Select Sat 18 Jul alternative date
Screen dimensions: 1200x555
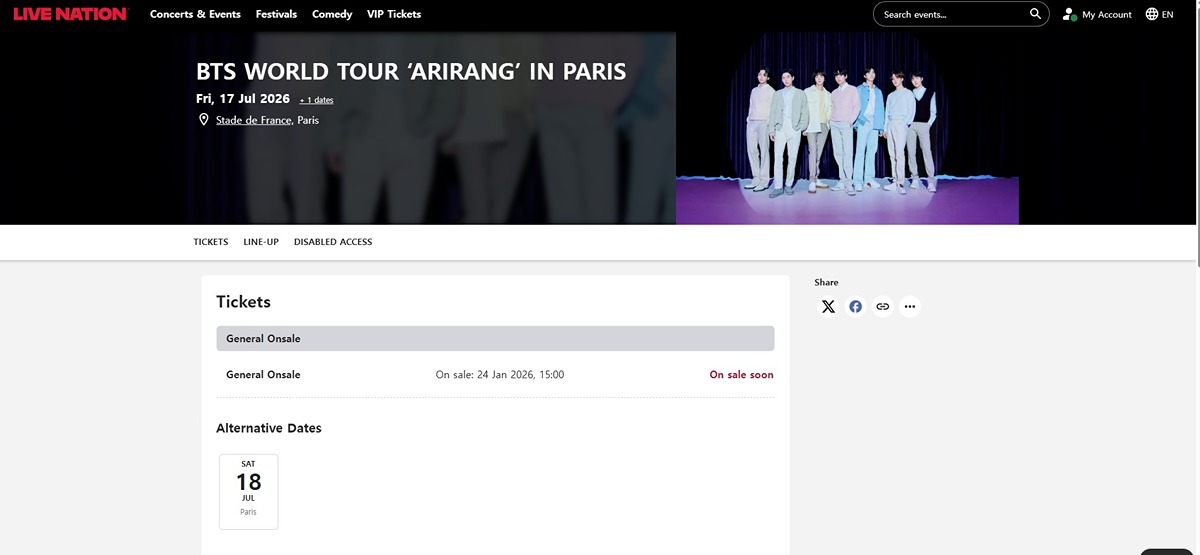(248, 491)
